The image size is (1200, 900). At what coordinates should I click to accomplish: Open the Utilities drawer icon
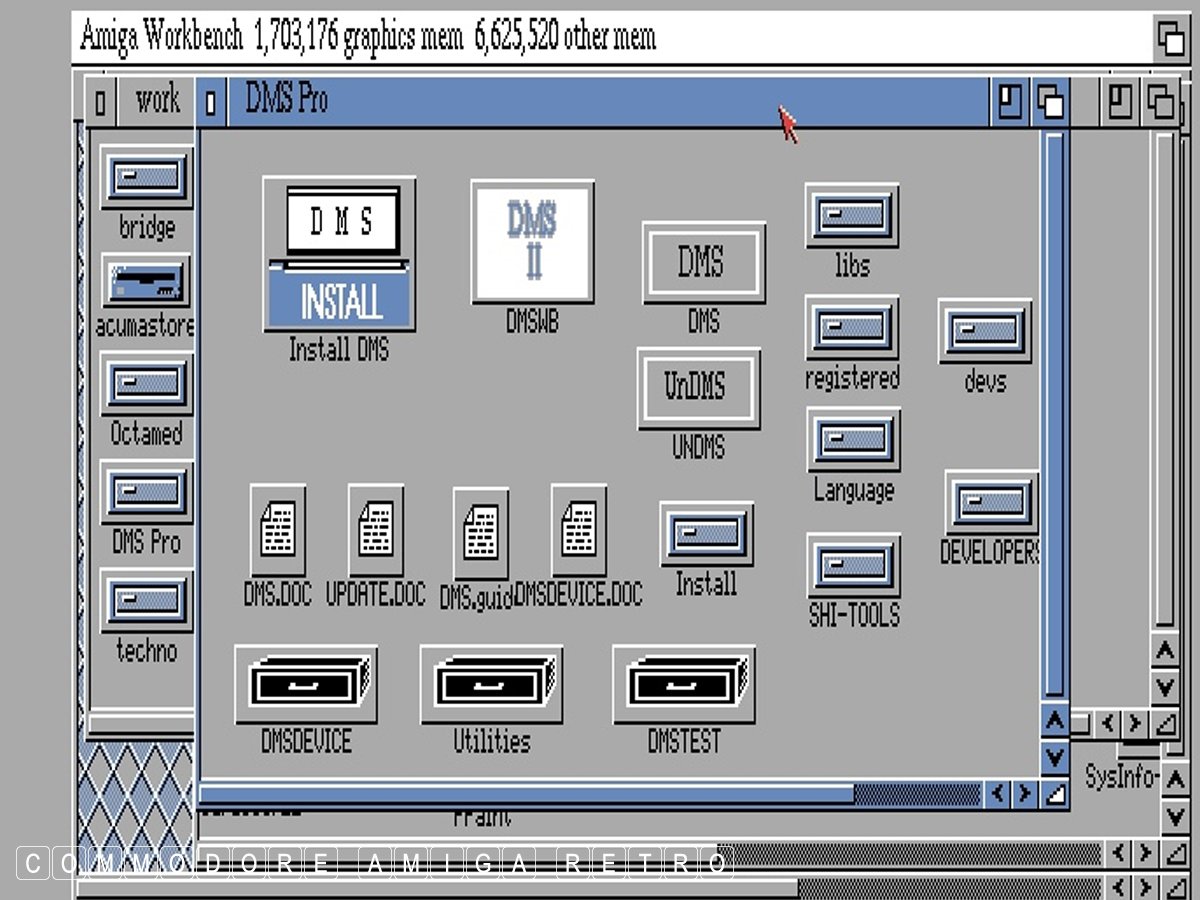491,685
